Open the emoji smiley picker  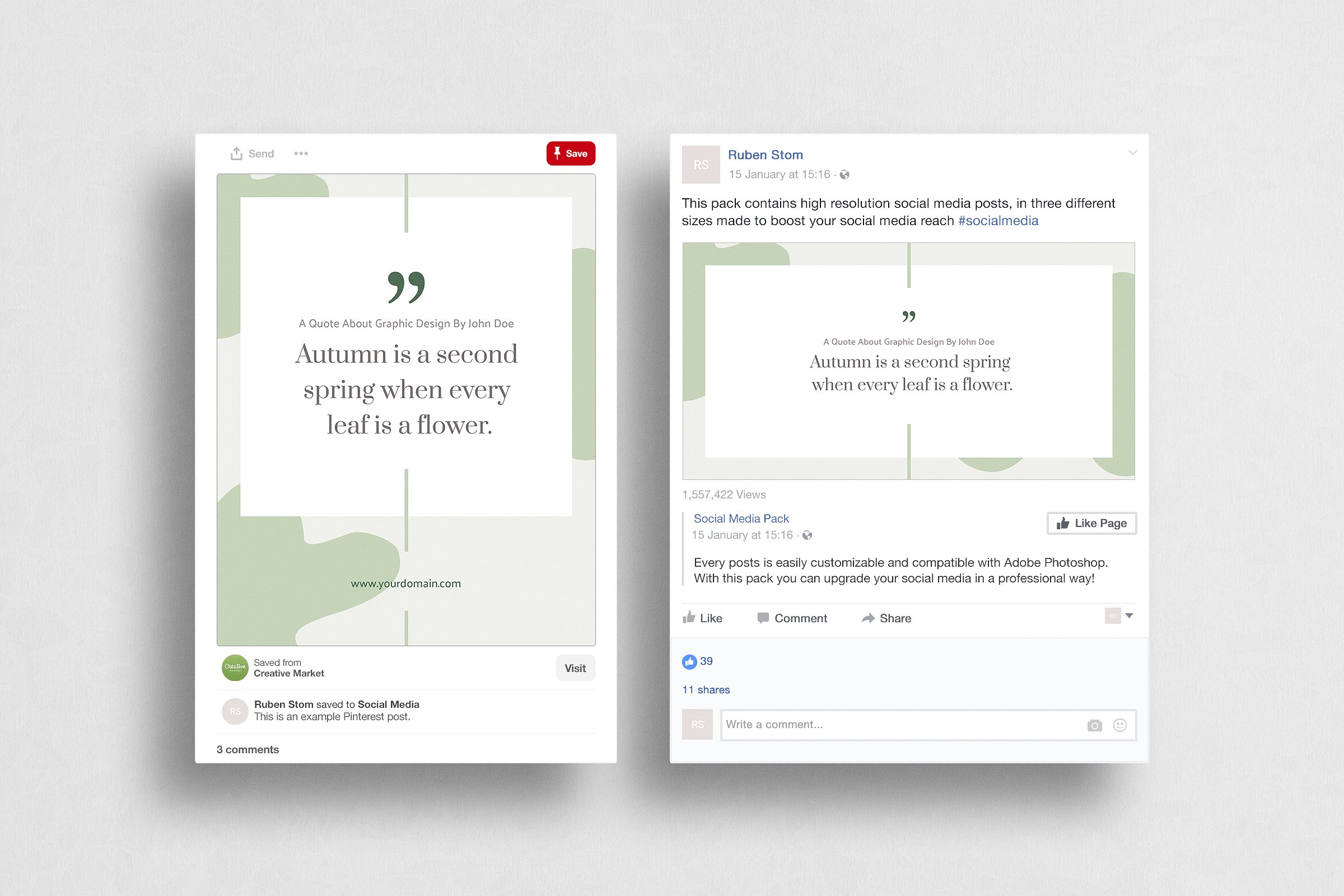[1119, 725]
